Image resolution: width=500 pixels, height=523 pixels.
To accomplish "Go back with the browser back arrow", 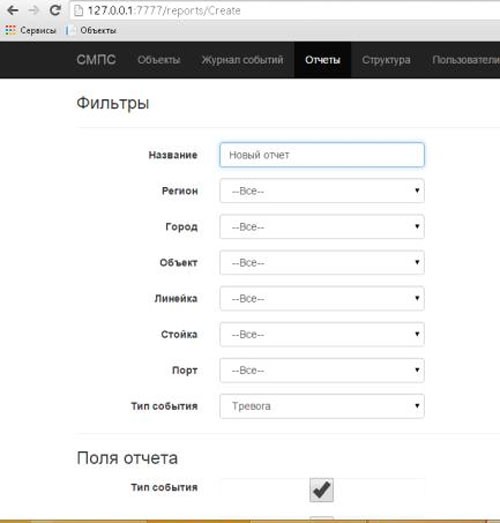I will coord(13,10).
